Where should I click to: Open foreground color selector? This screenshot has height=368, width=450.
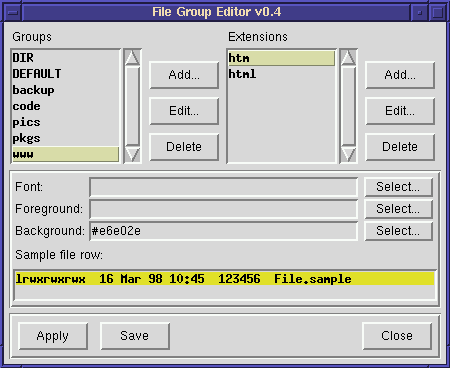point(398,209)
